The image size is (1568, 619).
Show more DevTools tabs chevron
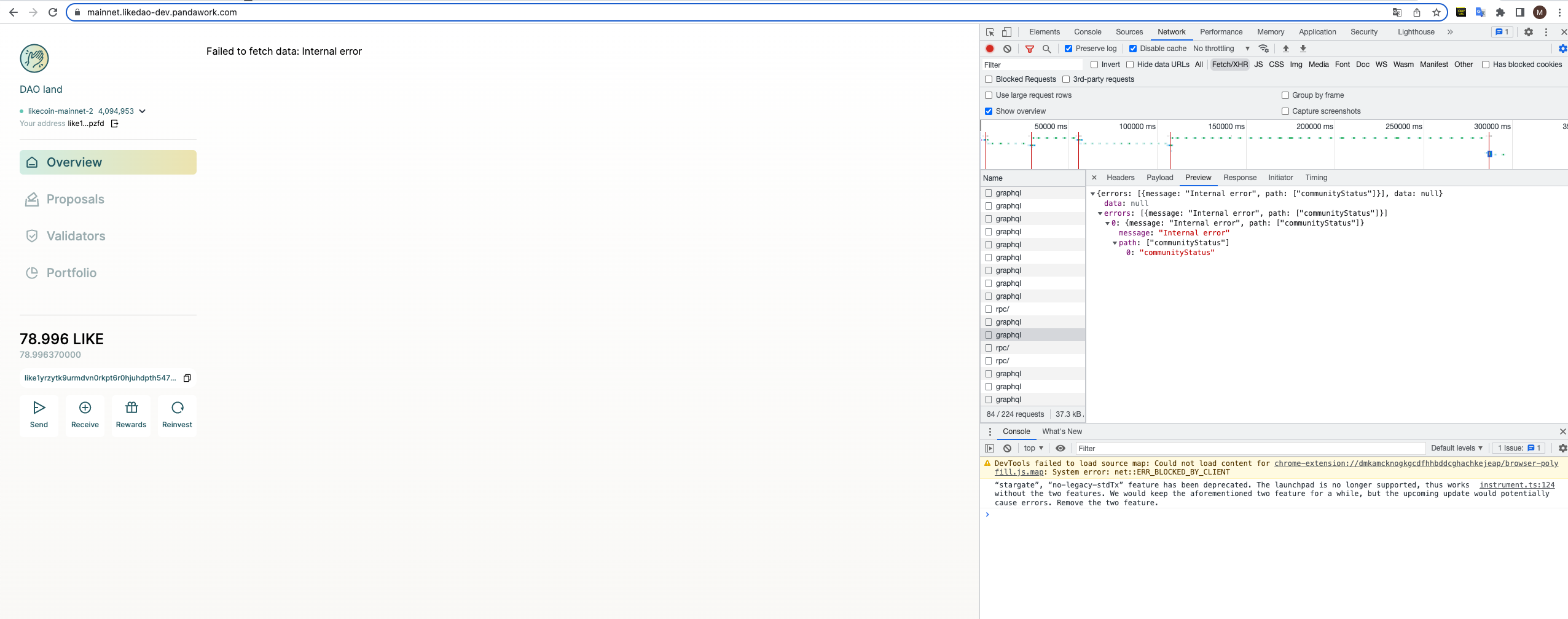coord(1450,32)
